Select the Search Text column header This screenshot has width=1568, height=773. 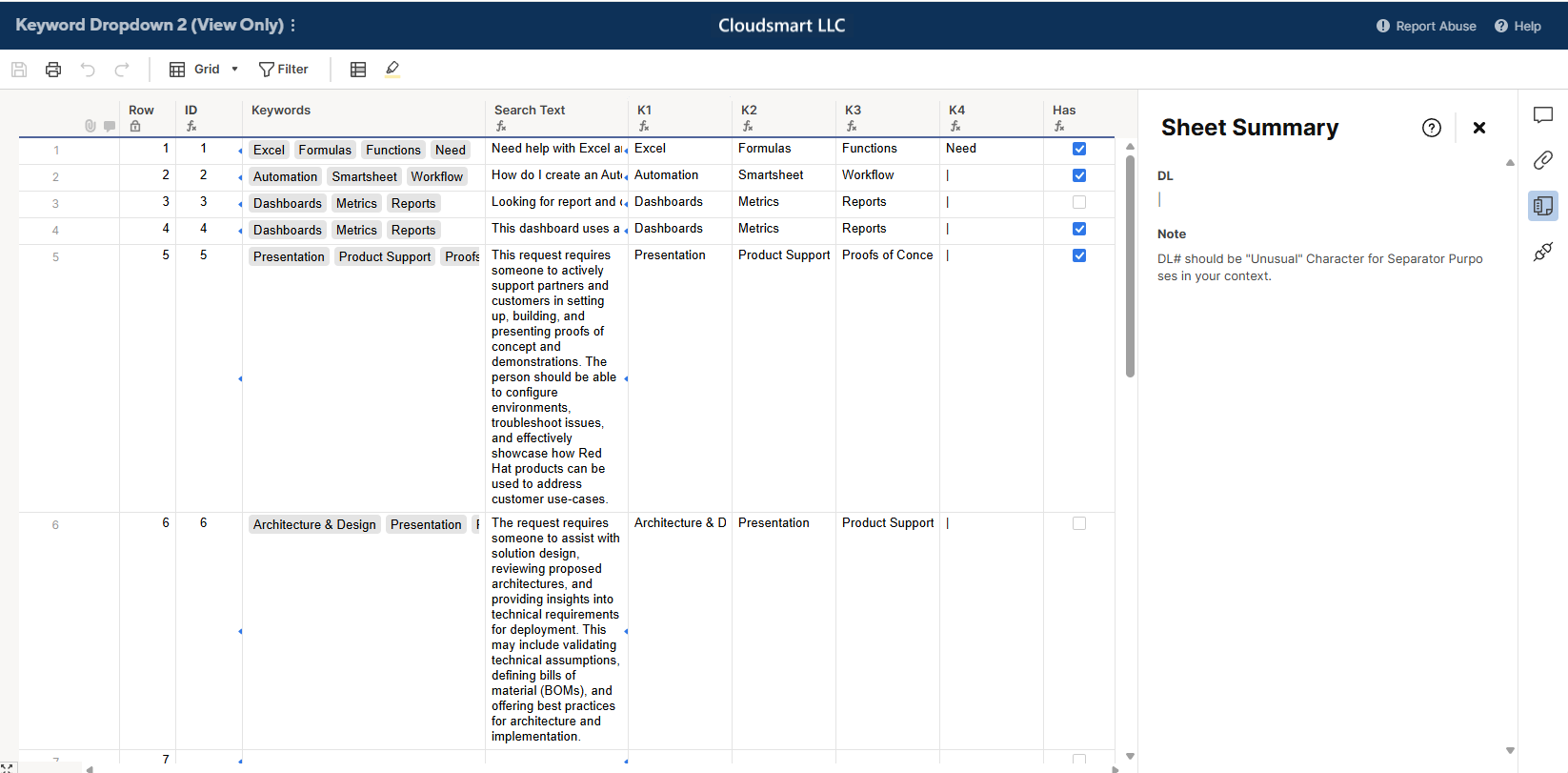556,116
